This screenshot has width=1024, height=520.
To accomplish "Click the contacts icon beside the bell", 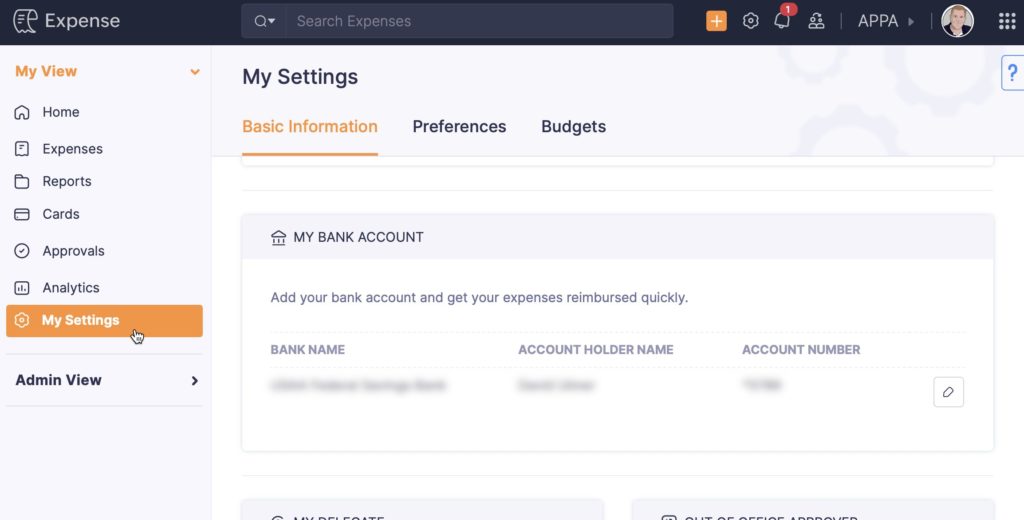I will [x=816, y=21].
